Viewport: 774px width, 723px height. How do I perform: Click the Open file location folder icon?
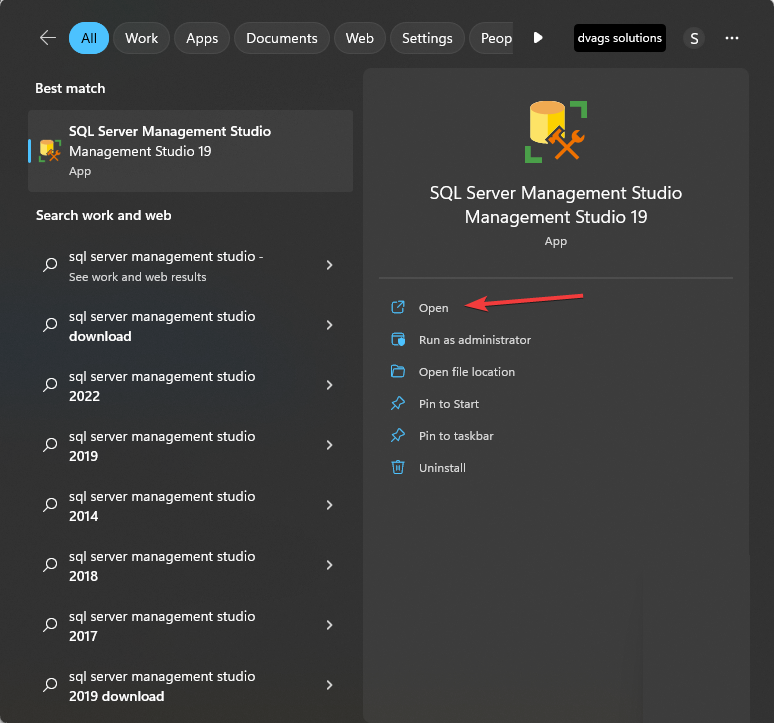coord(398,371)
